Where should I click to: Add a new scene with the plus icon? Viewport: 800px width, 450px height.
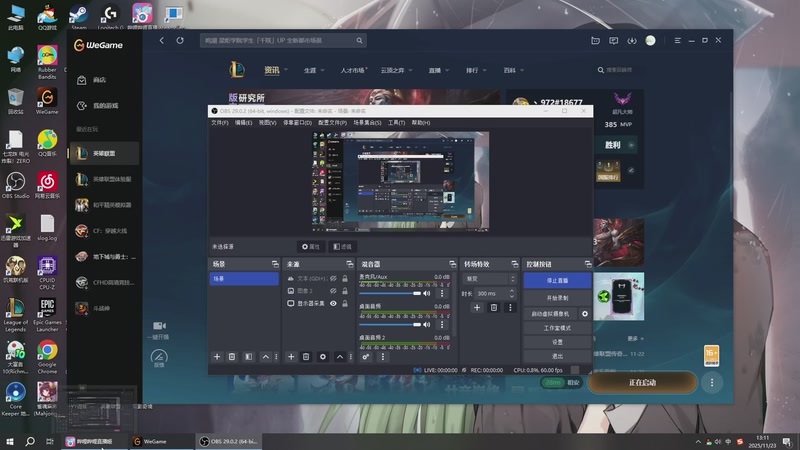tap(217, 357)
